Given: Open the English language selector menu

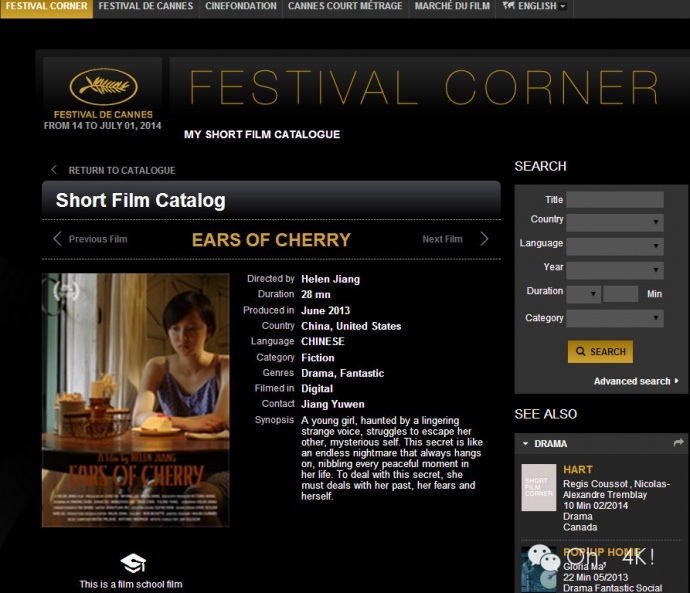Looking at the screenshot, I should 535,6.
